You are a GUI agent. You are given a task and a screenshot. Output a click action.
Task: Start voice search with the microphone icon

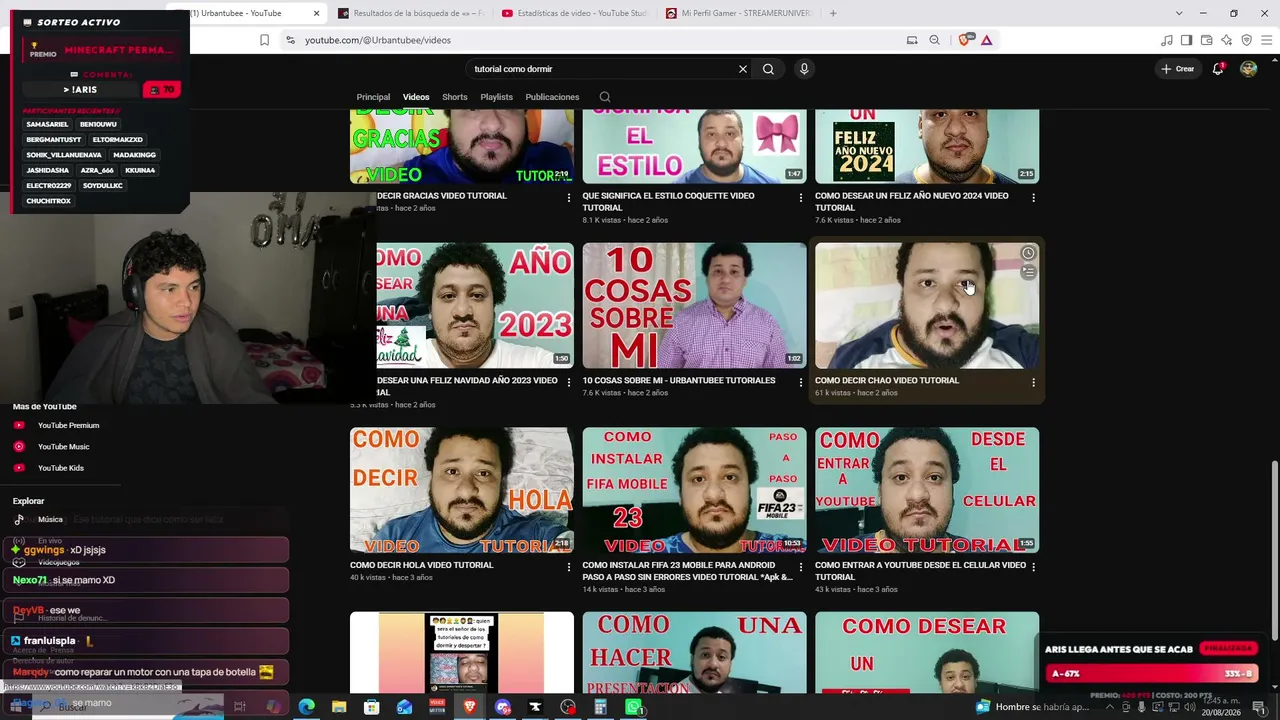[804, 69]
